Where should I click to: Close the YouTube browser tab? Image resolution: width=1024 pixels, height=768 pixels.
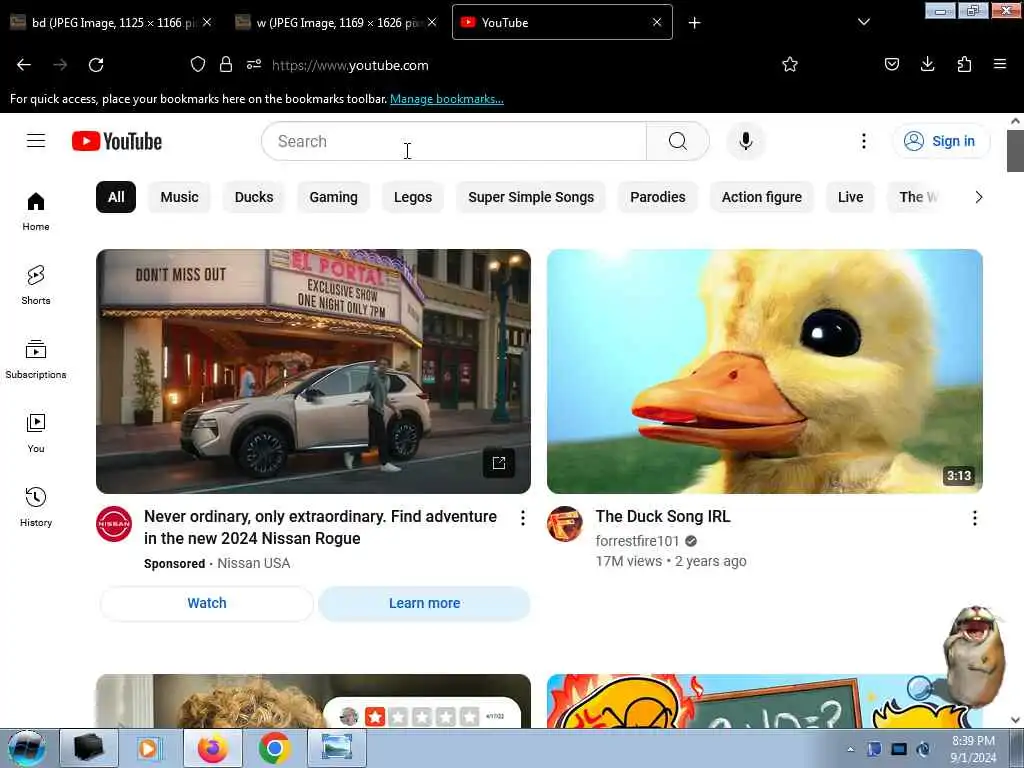point(657,23)
